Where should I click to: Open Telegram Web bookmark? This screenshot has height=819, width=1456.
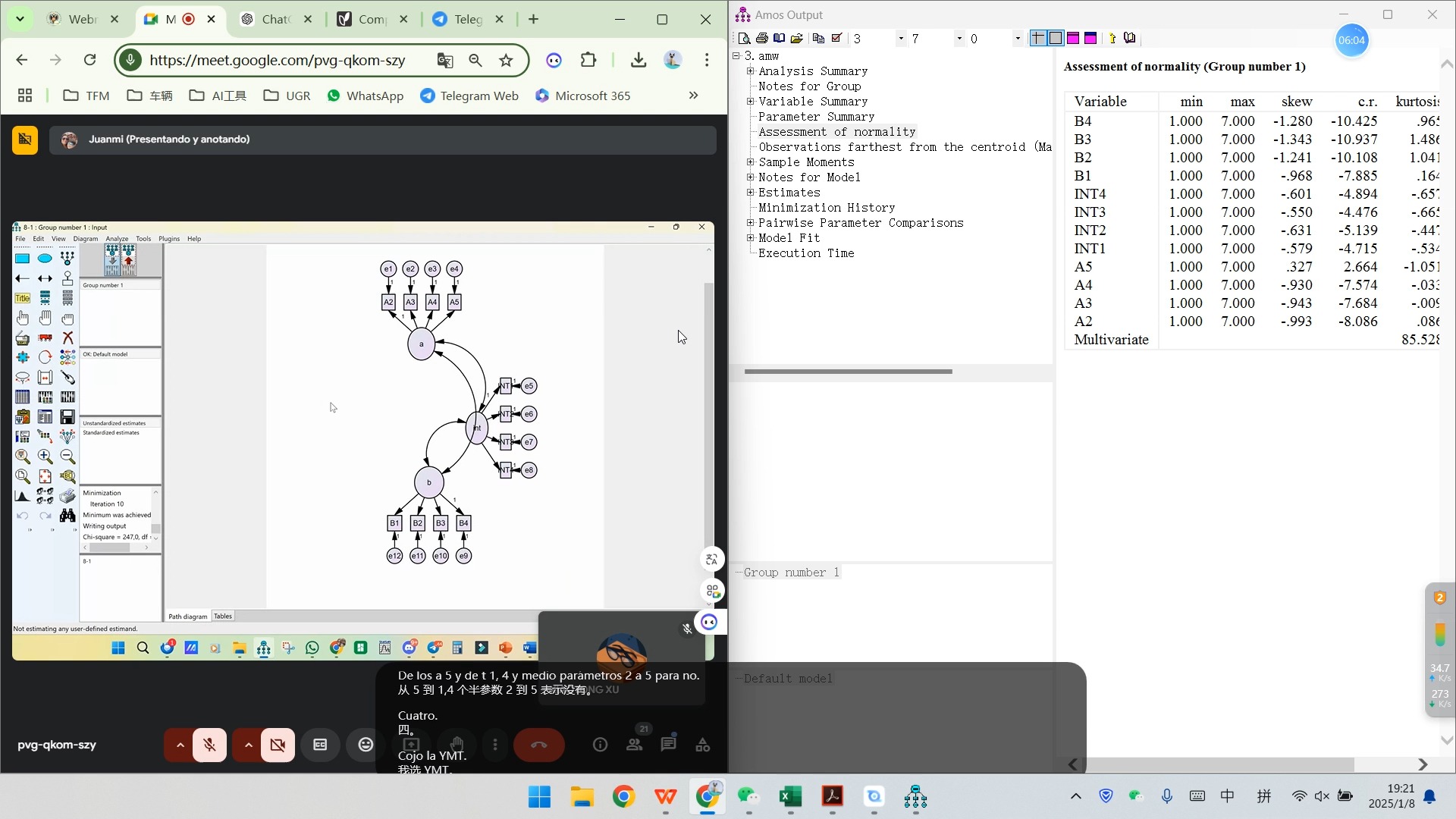(x=469, y=96)
